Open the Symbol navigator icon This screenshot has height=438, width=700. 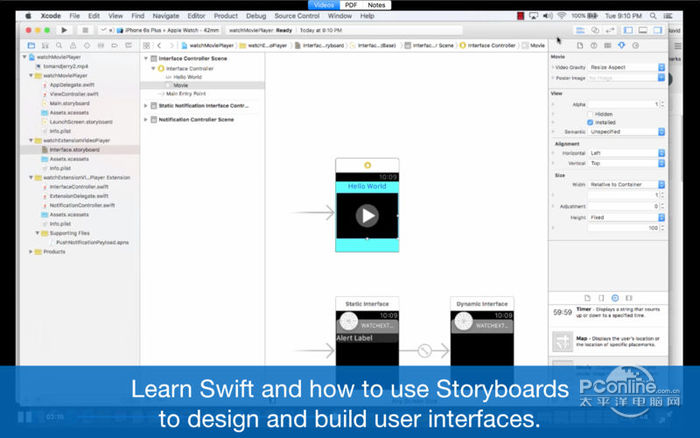pos(45,46)
